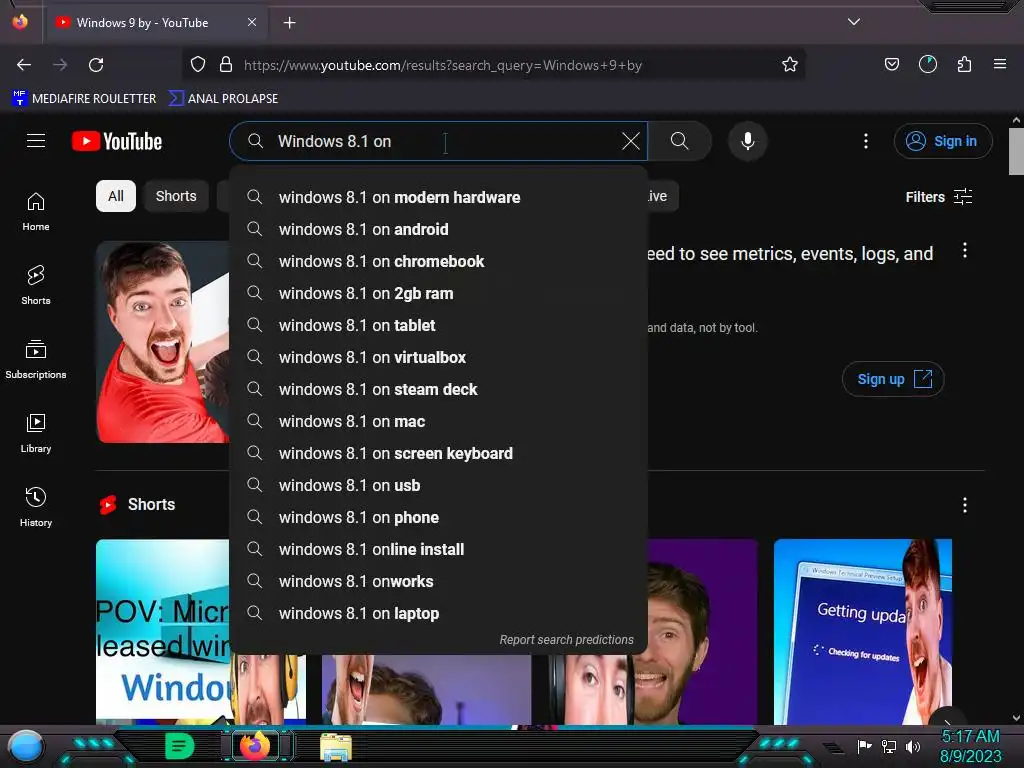
Task: Open Shorts shelf three-dot menu
Action: pyautogui.click(x=965, y=505)
